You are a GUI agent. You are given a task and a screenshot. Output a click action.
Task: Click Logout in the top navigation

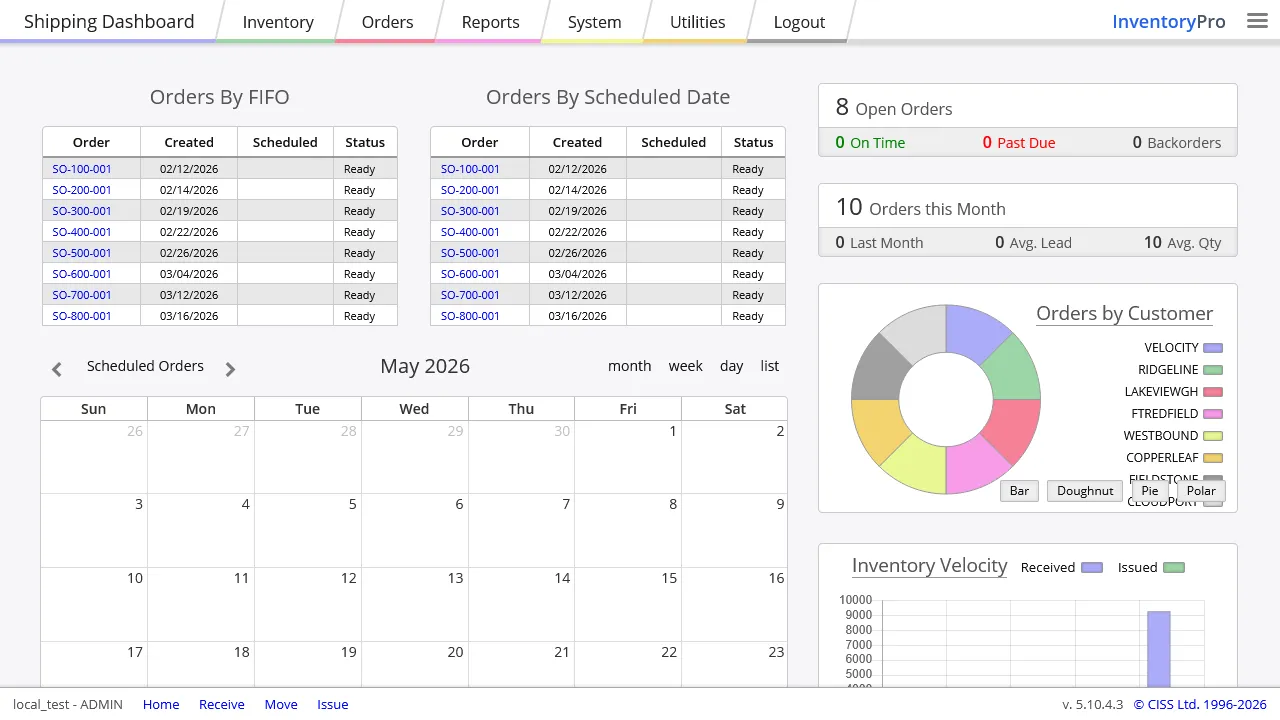pos(799,22)
